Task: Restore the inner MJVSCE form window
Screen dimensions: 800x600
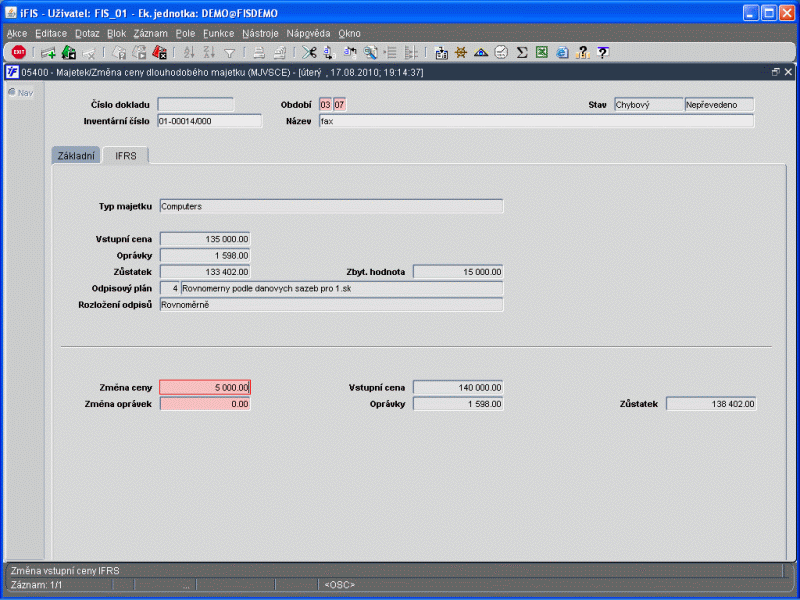Action: pyautogui.click(x=776, y=72)
